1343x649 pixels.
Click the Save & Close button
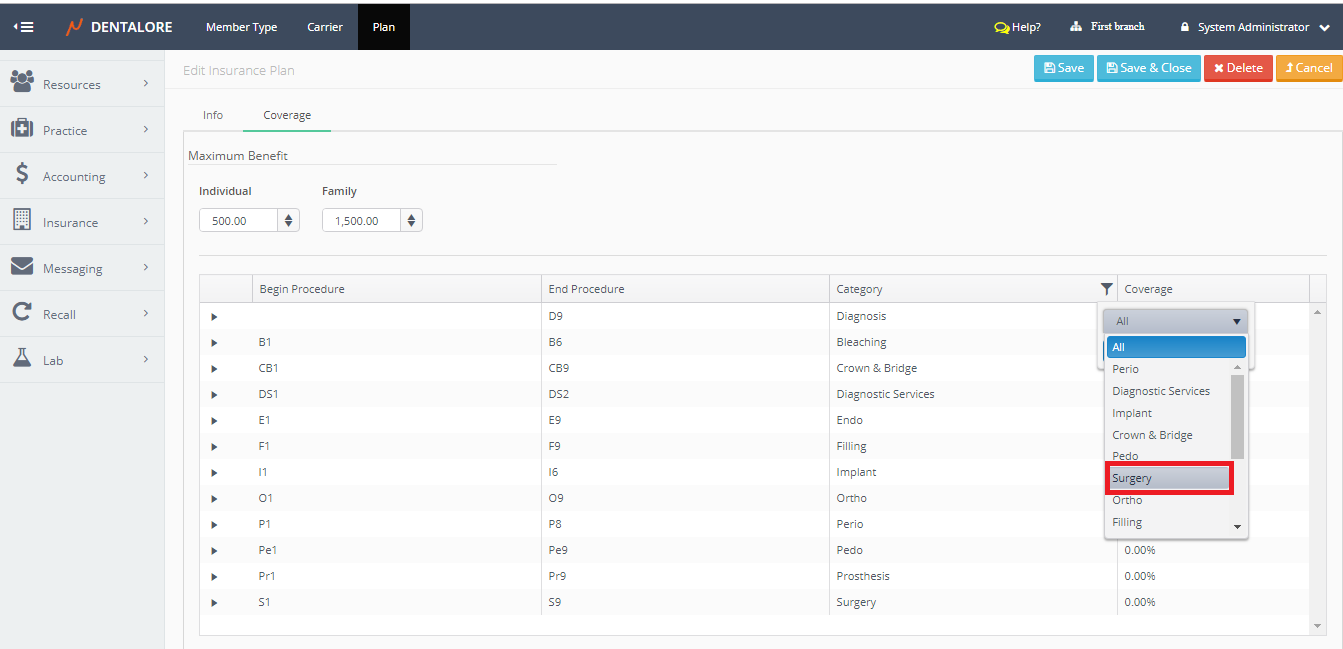pos(1148,68)
